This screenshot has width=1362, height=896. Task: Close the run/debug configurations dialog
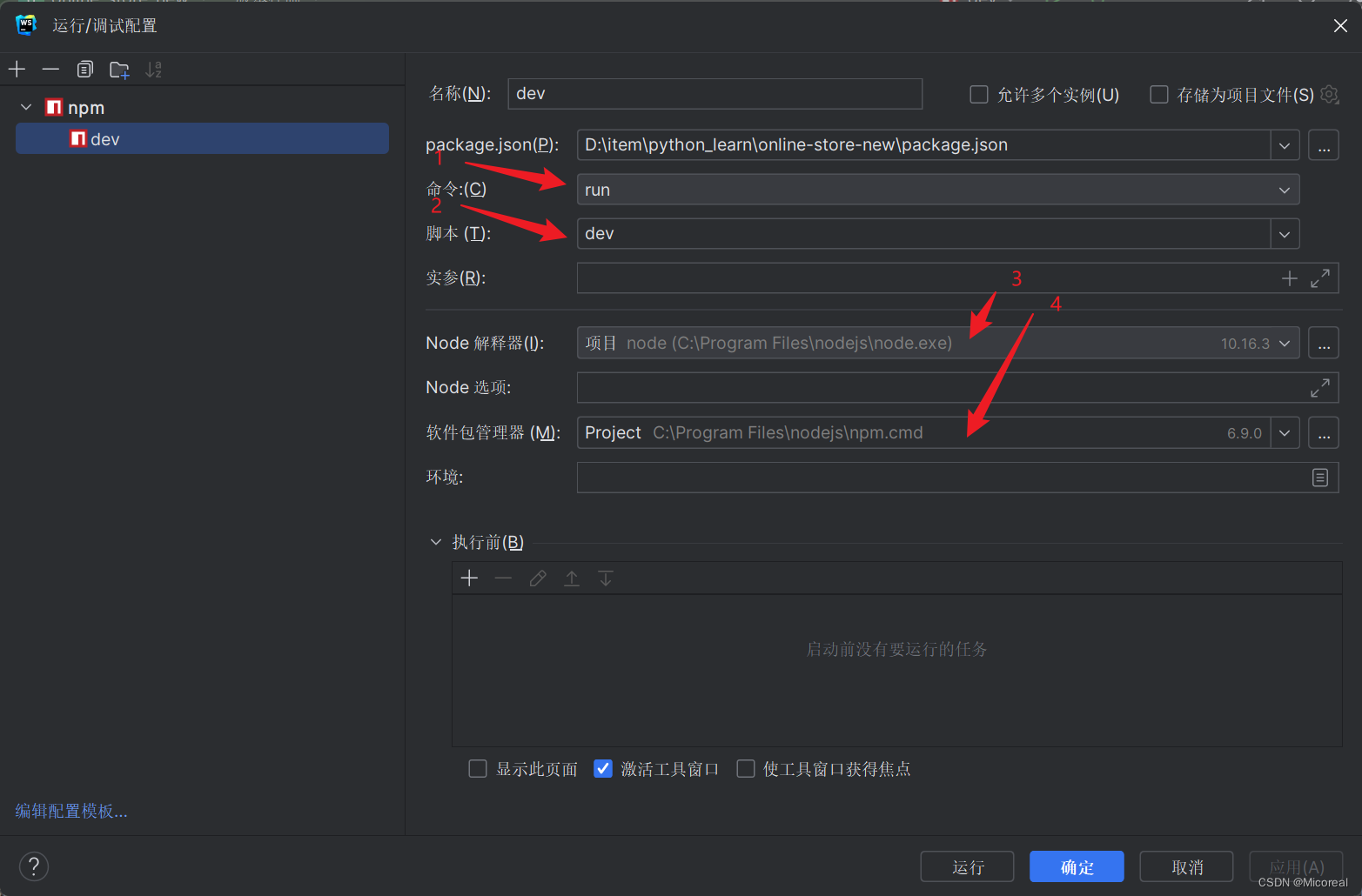(x=1340, y=26)
